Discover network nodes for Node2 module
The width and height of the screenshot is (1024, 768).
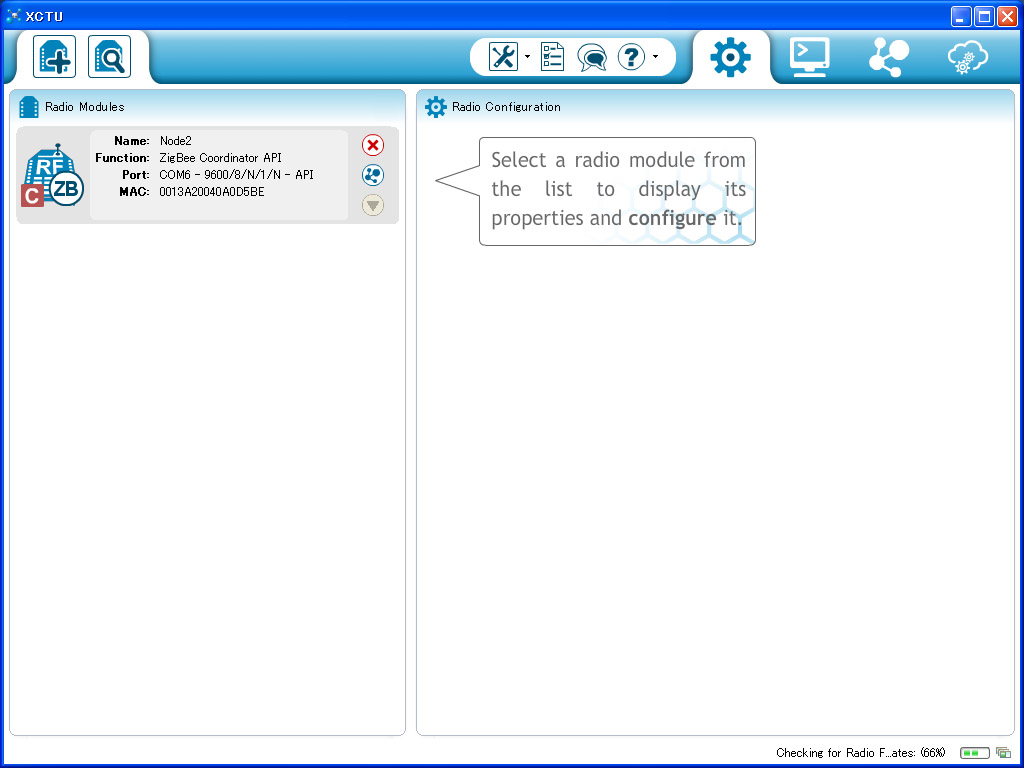373,175
